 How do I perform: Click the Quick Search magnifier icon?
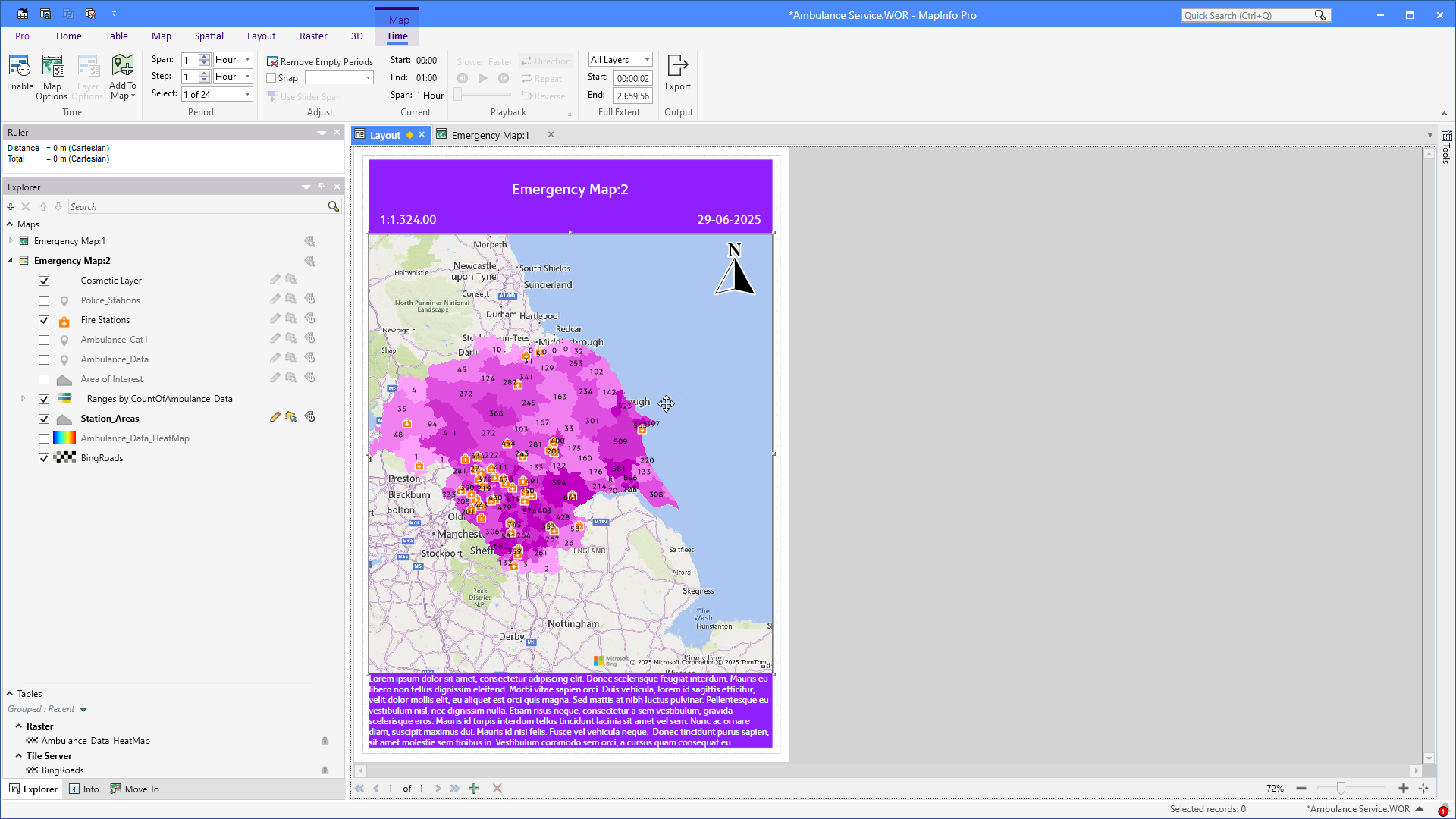pos(1320,15)
